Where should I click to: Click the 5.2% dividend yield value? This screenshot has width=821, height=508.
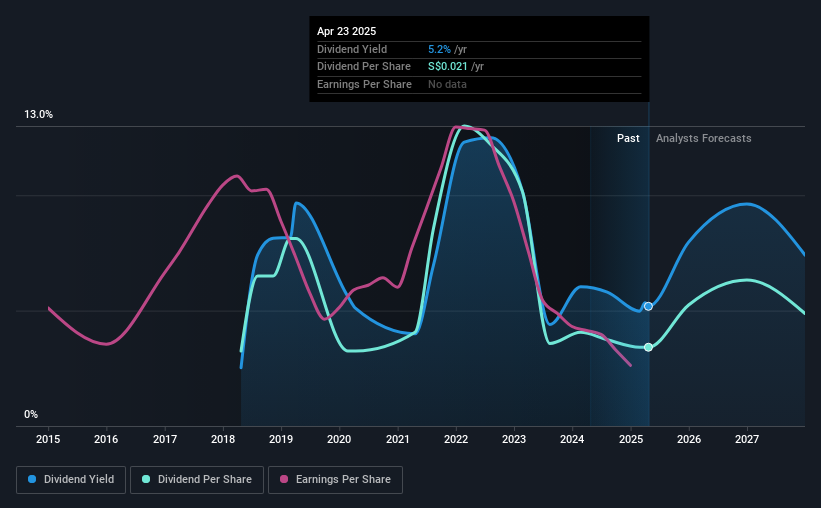[x=439, y=49]
